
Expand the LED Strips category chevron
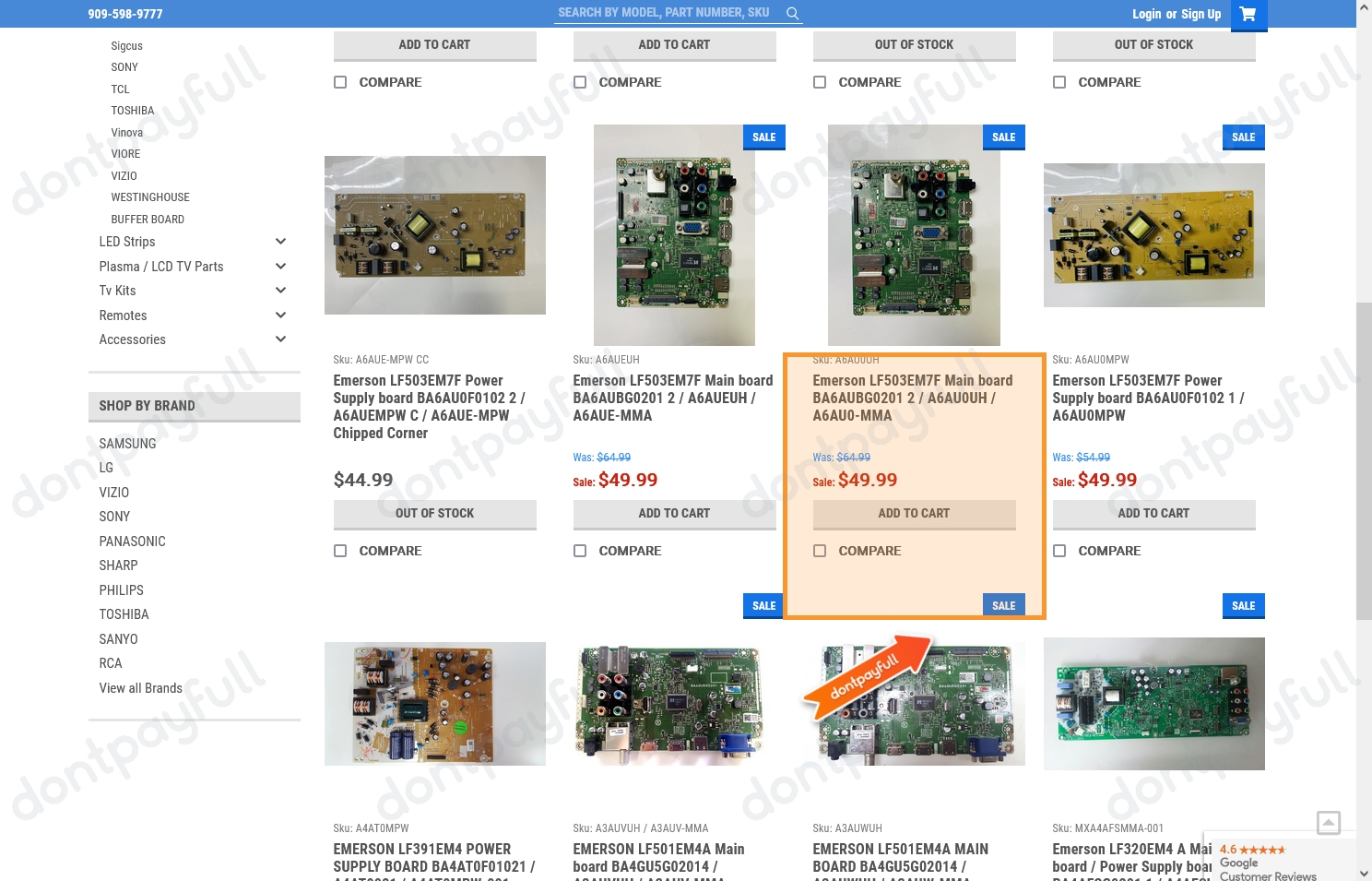pyautogui.click(x=280, y=242)
